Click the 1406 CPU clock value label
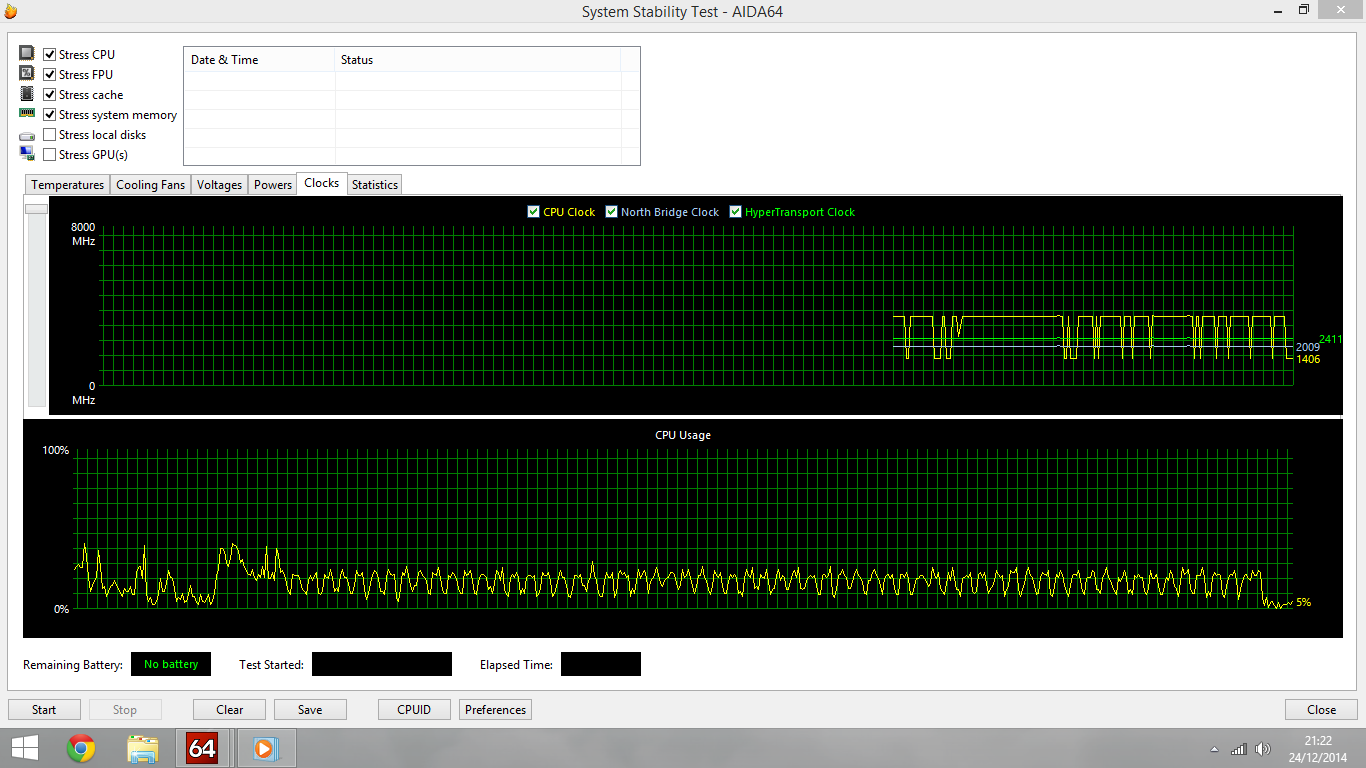The height and width of the screenshot is (768, 1366). [1308, 359]
